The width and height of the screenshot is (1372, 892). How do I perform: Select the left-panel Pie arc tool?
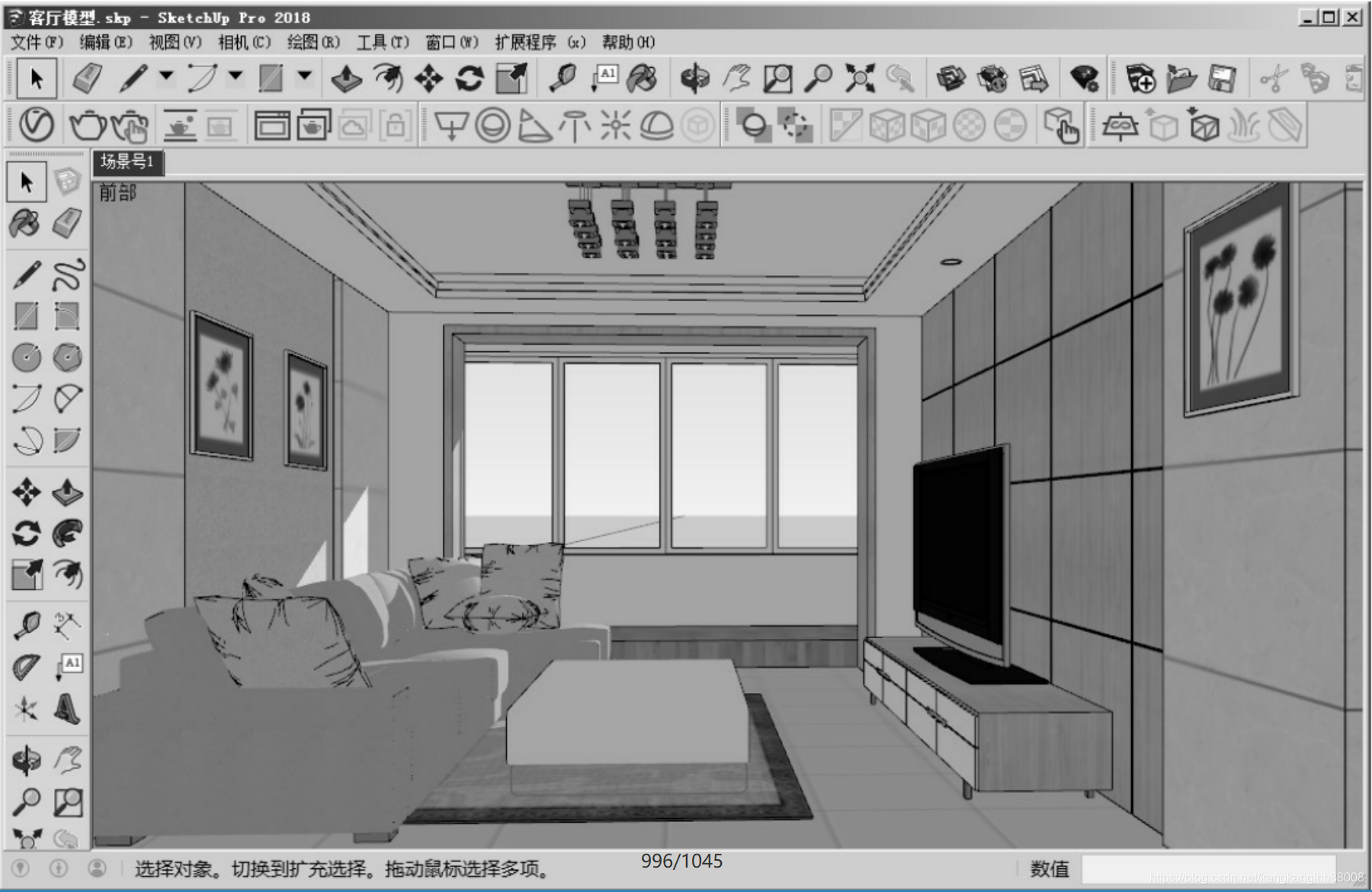pos(68,399)
